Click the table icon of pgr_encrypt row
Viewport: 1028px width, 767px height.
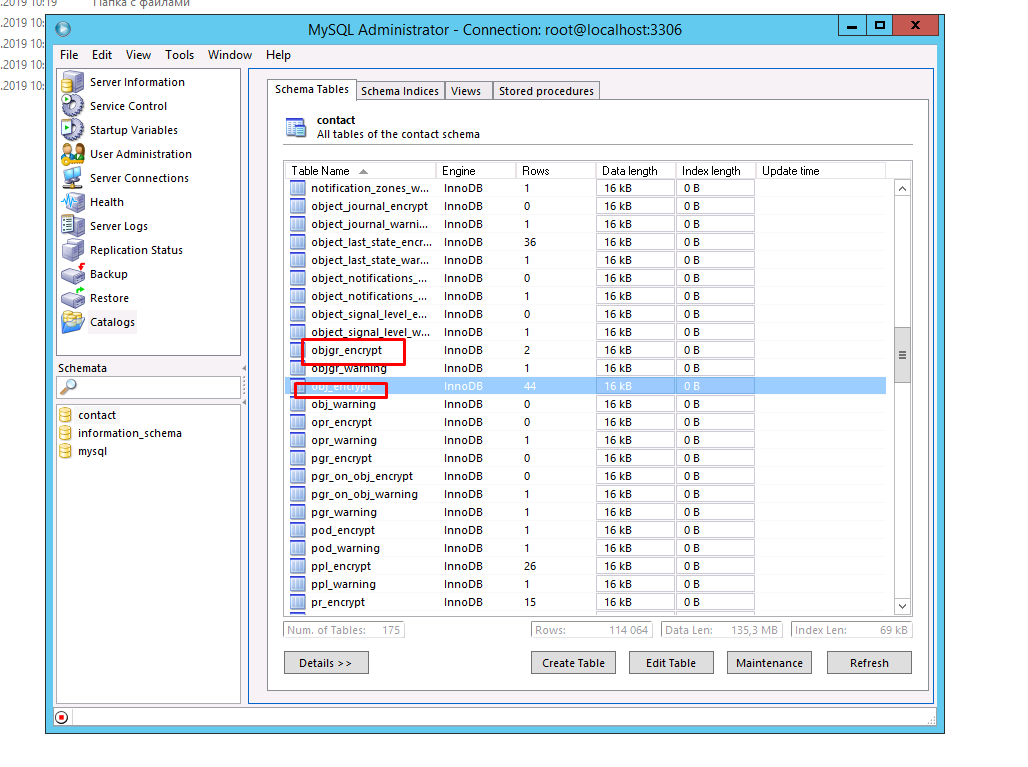coord(298,458)
